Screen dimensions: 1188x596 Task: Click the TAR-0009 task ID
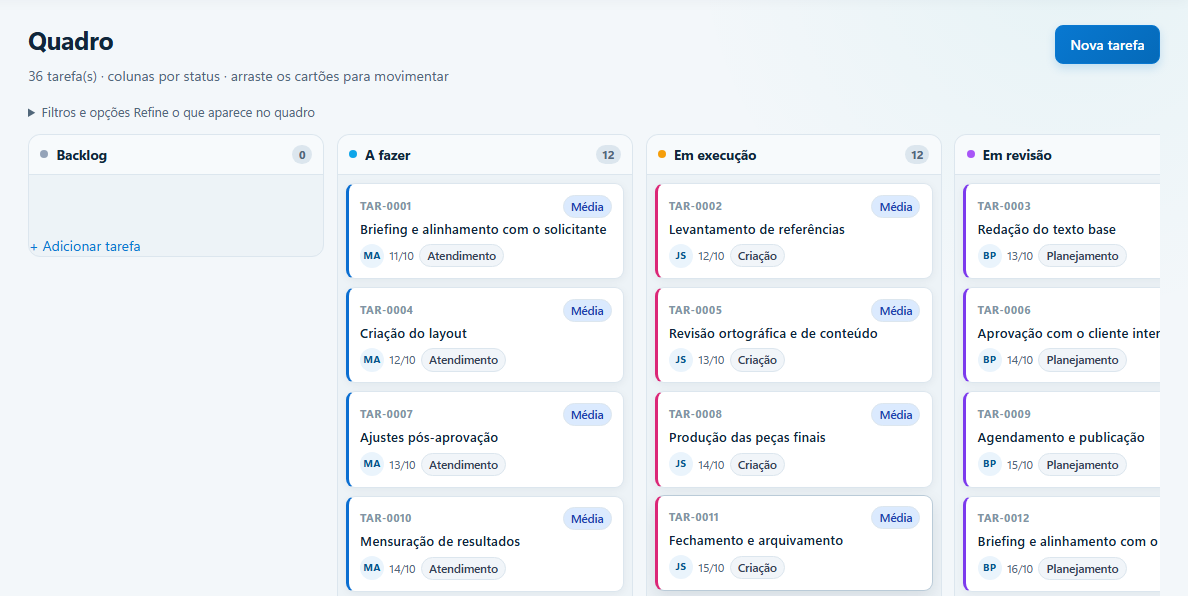coord(1004,414)
